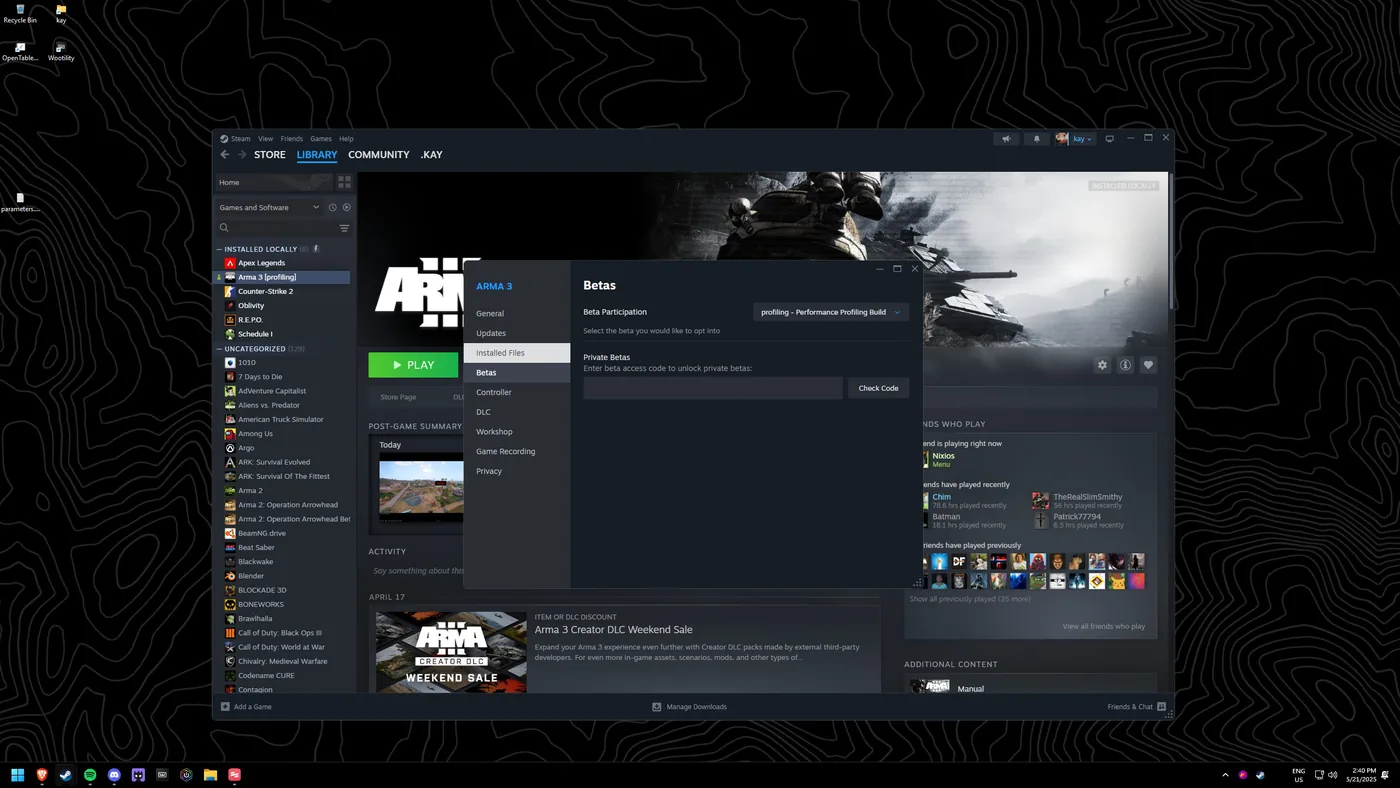Click View all friends who play
1400x788 pixels.
pyautogui.click(x=1103, y=626)
